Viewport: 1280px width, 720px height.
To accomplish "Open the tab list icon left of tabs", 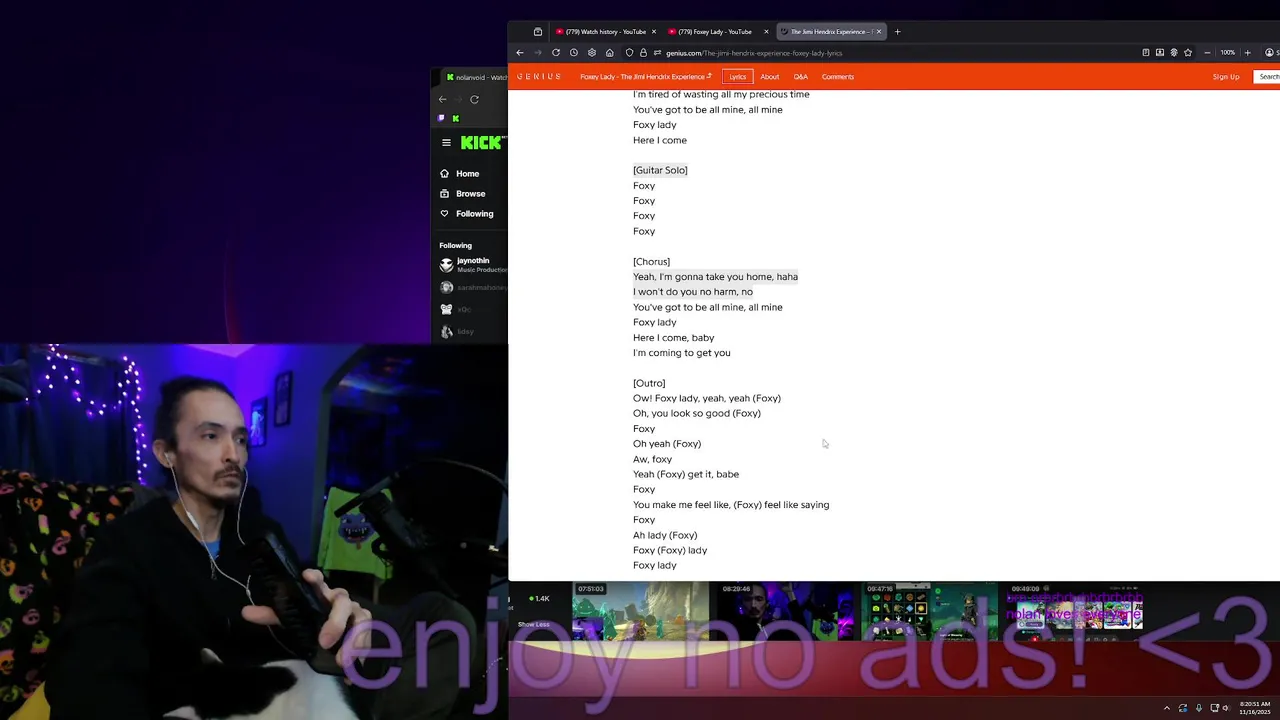I will tap(537, 32).
